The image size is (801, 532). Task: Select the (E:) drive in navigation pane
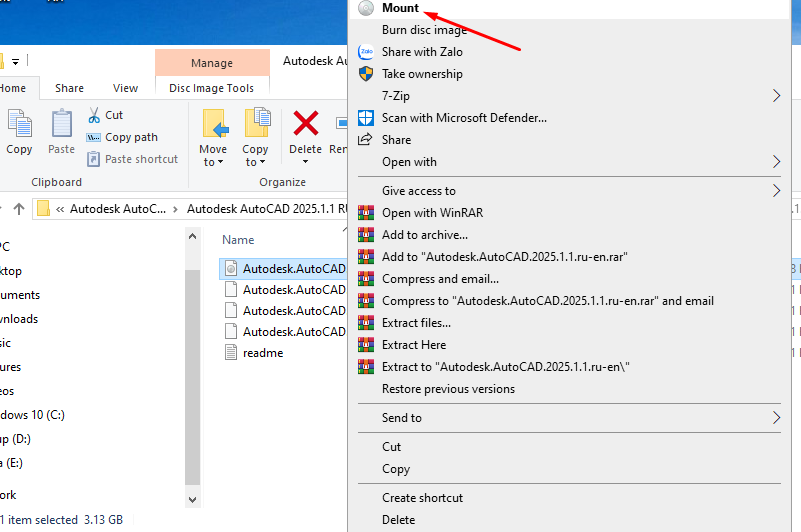[x=11, y=463]
